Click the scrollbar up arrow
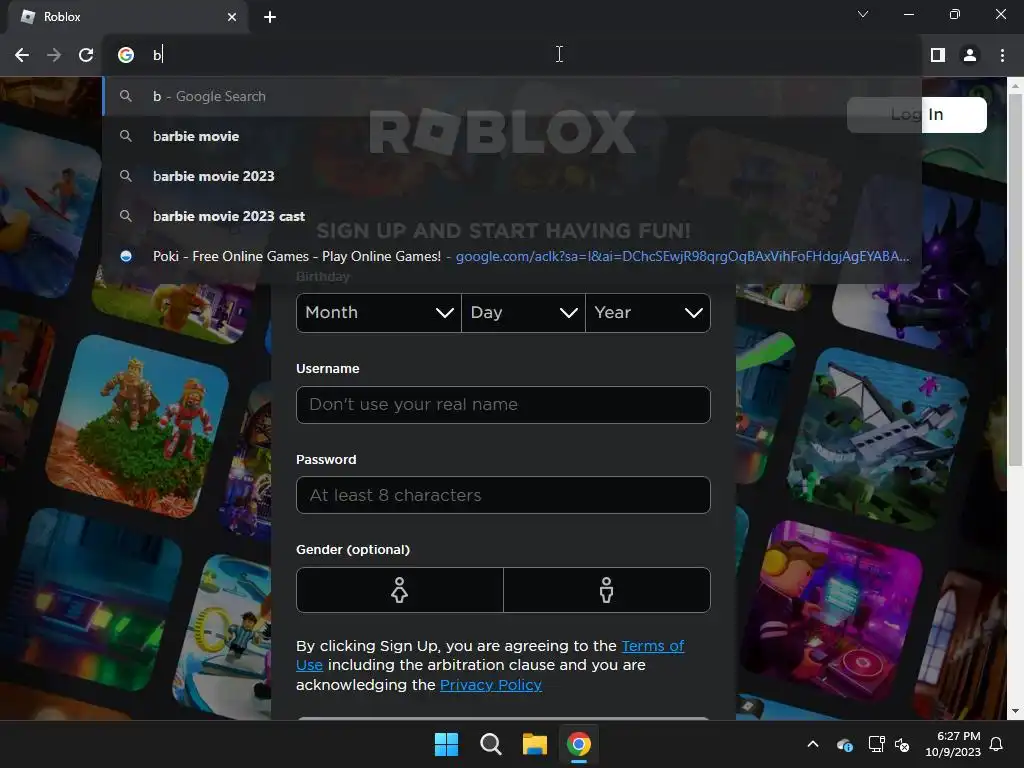Image resolution: width=1024 pixels, height=768 pixels. pos(1015,85)
